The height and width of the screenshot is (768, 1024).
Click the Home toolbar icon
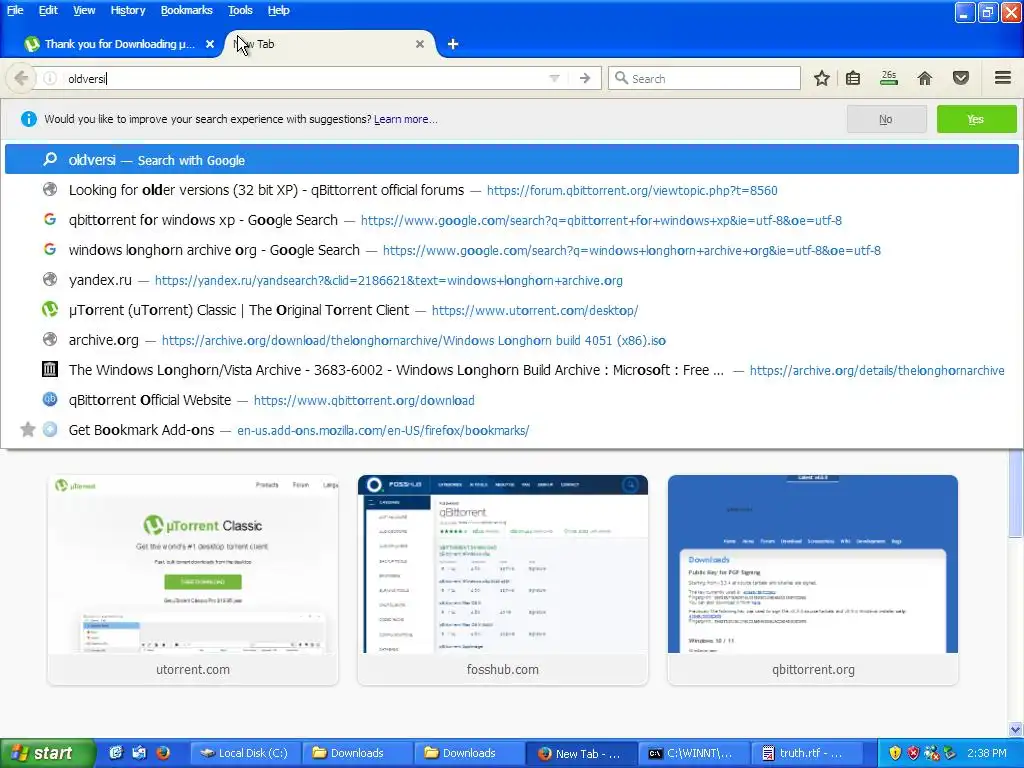pyautogui.click(x=925, y=78)
